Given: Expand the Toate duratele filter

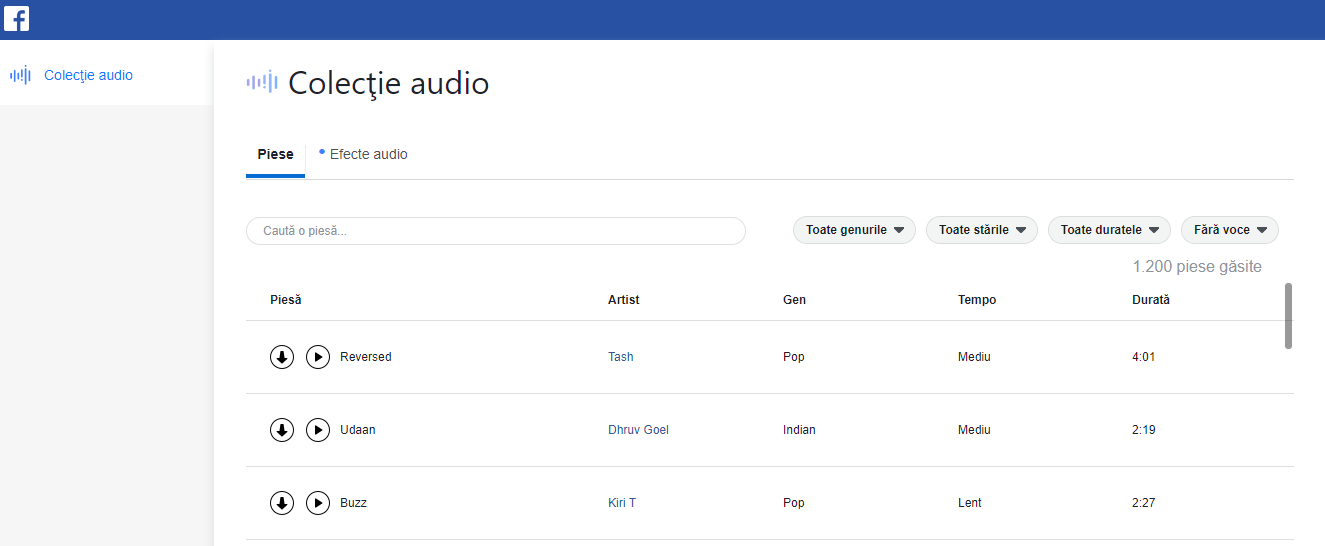Looking at the screenshot, I should click(1109, 230).
